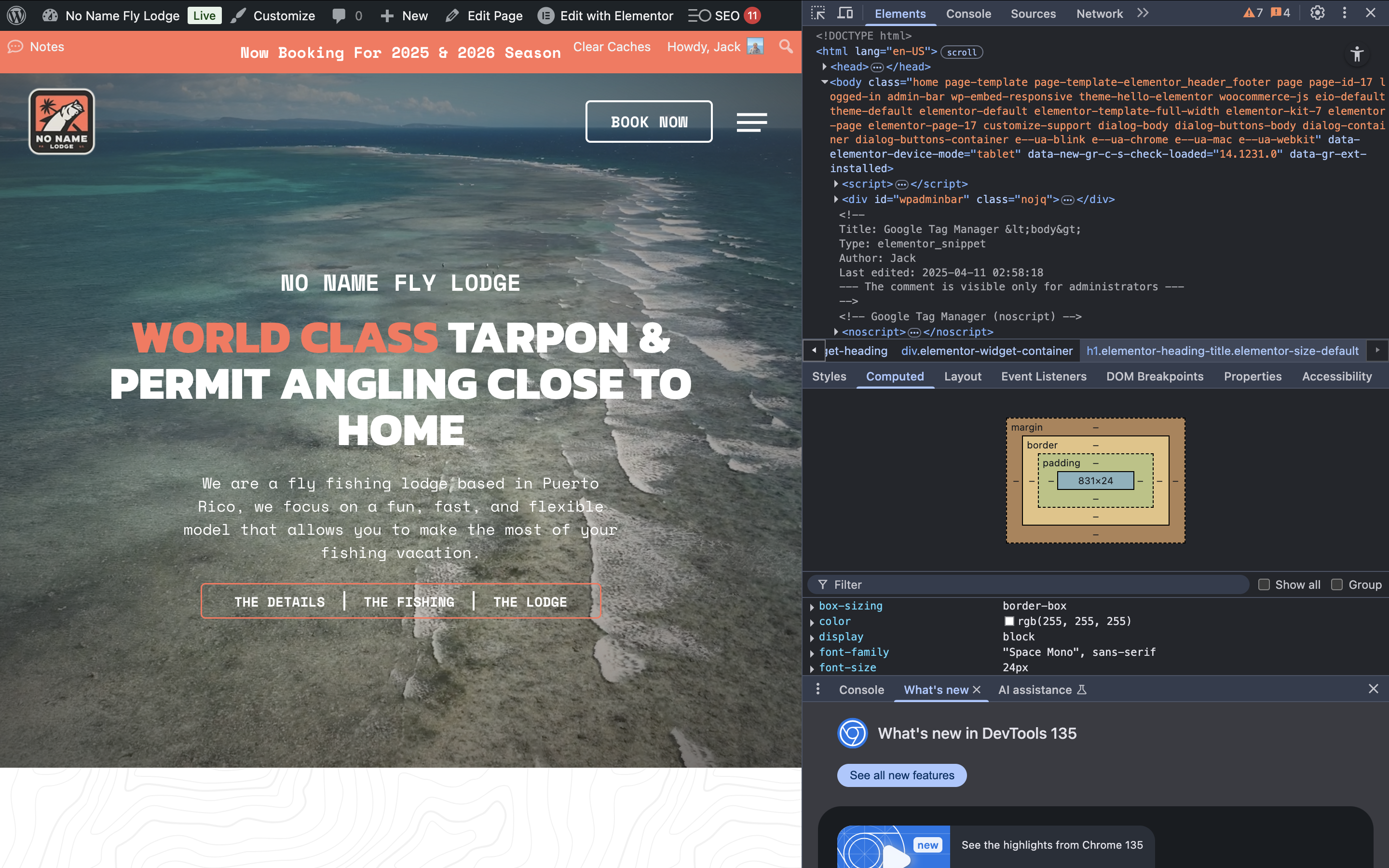Image resolution: width=1389 pixels, height=868 pixels.
Task: Select div.elementor-widget-container breadcrumb
Action: (987, 351)
